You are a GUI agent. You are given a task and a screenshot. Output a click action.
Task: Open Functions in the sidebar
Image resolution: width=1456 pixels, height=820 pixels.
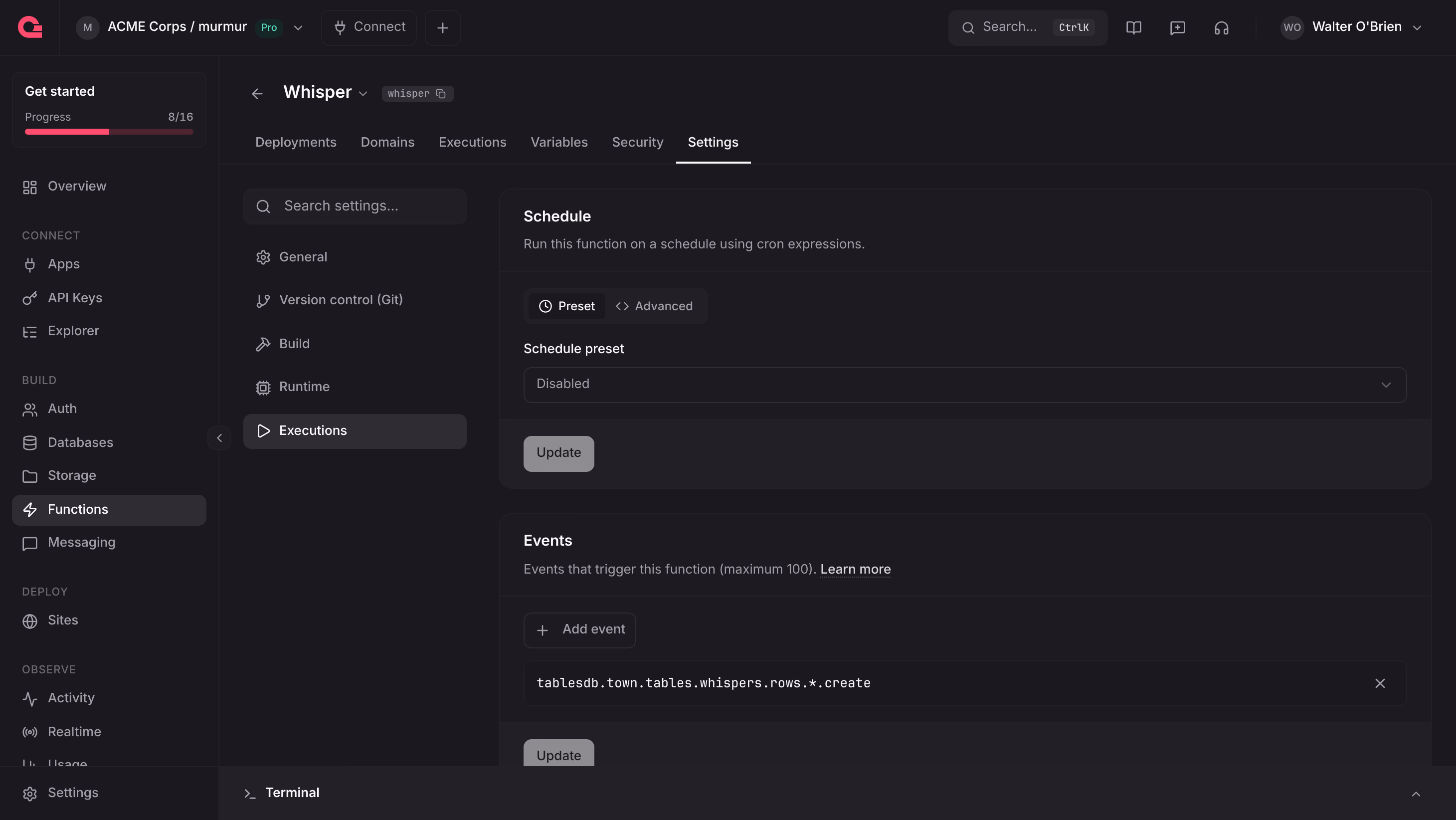(109, 510)
